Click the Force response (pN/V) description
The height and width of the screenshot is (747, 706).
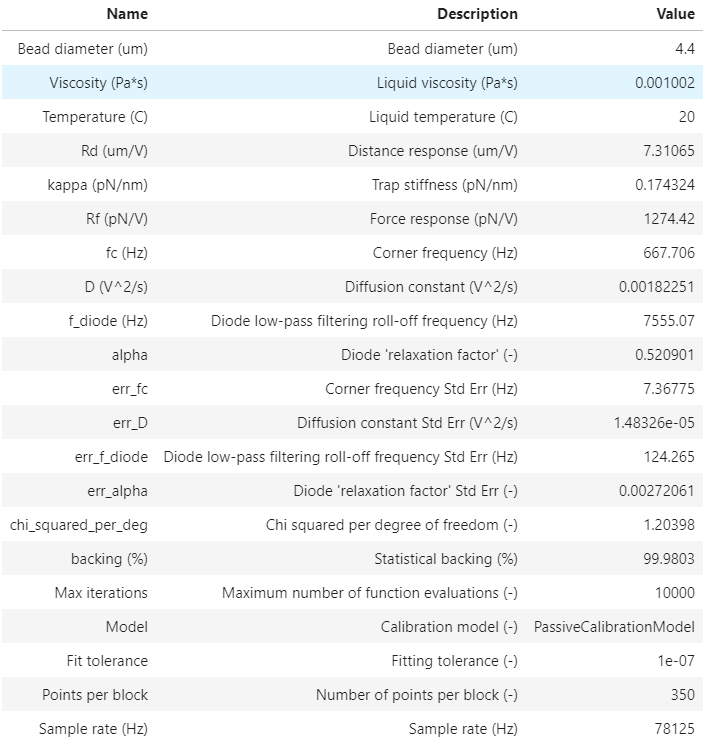pos(444,219)
